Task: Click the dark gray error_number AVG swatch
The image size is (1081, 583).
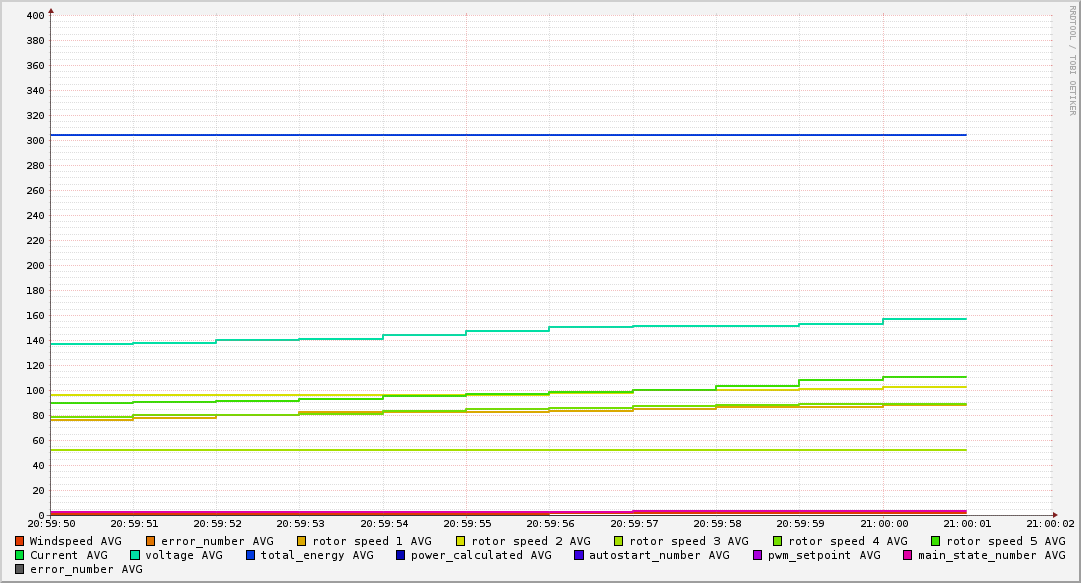Action: click(x=20, y=569)
